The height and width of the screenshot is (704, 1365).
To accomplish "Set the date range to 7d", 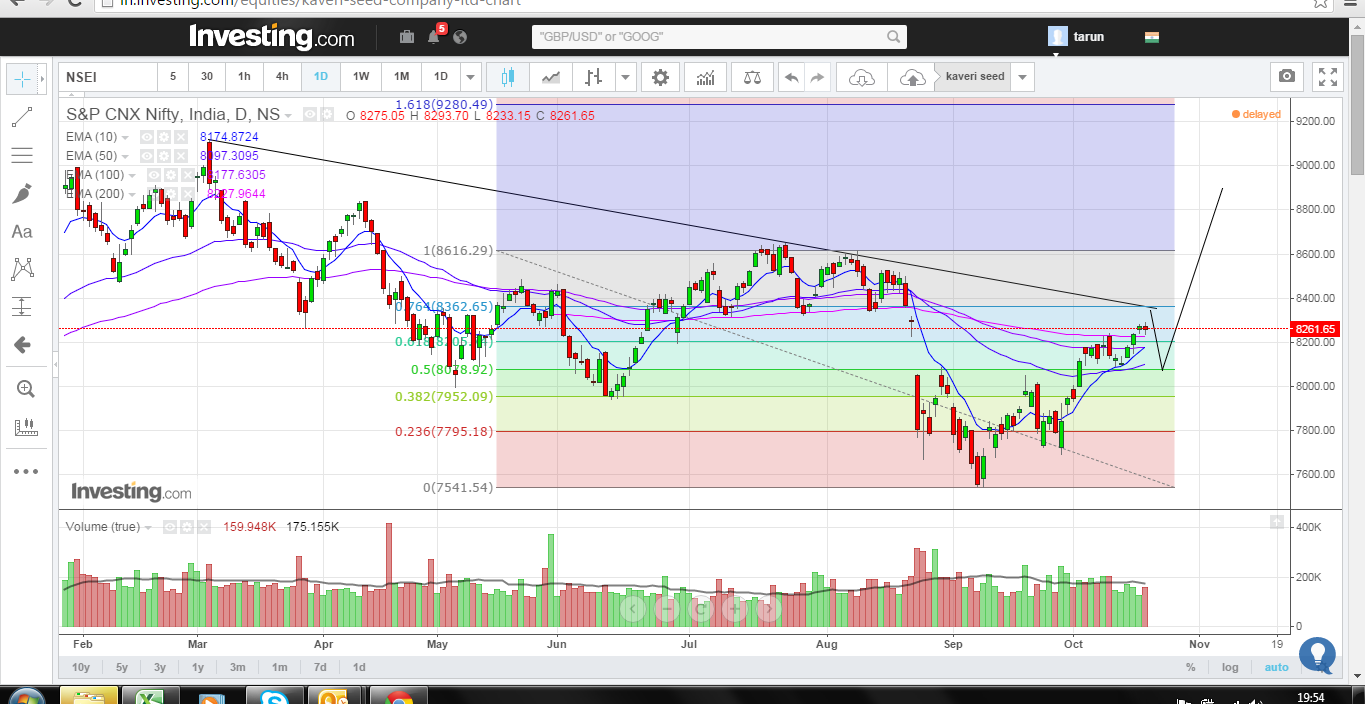I will [320, 667].
